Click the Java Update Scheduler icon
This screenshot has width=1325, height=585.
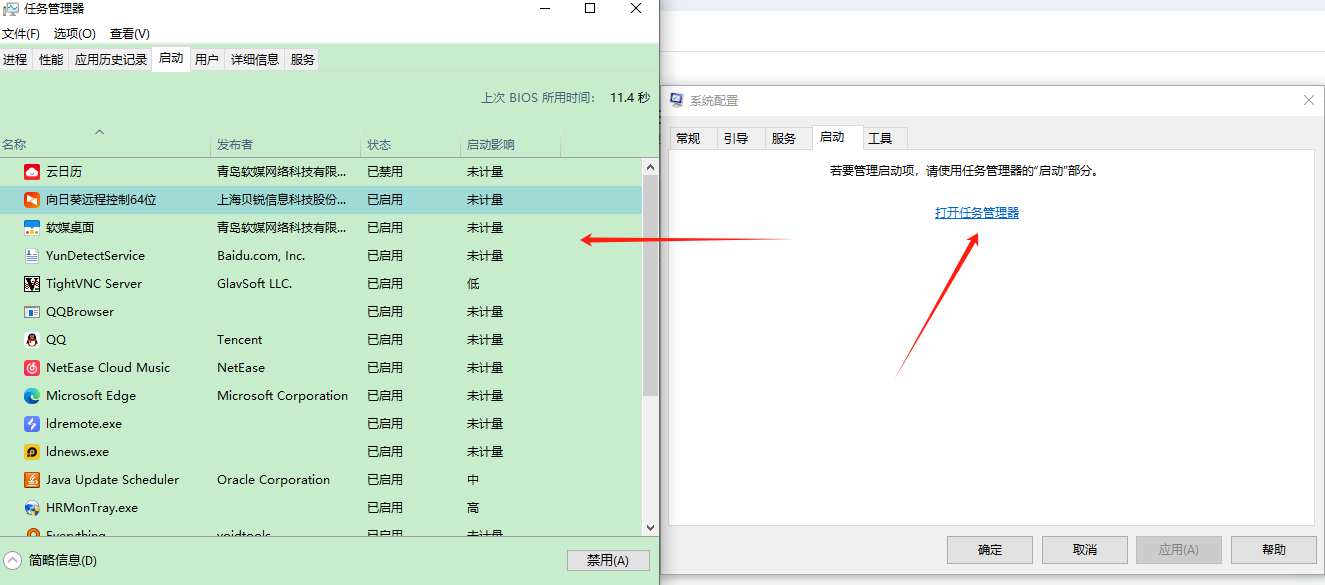click(32, 480)
